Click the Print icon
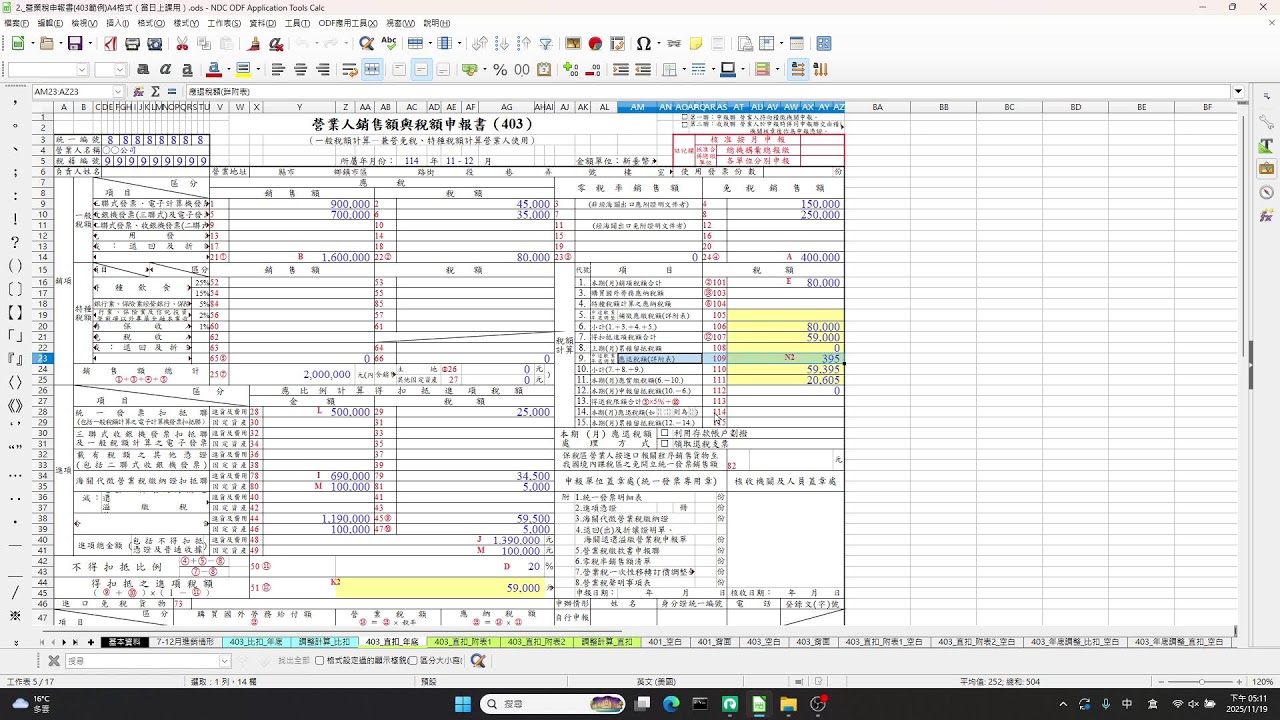The height and width of the screenshot is (720, 1280). coord(132,44)
